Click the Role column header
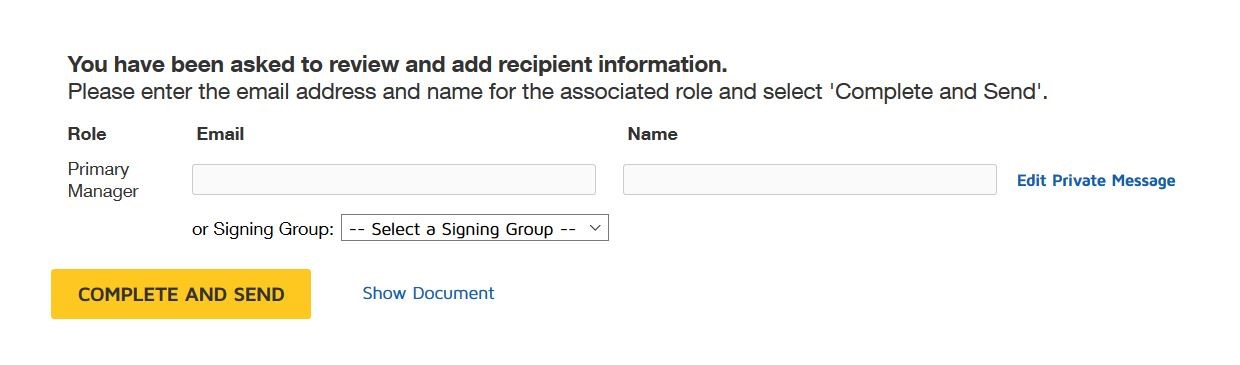 tap(87, 134)
